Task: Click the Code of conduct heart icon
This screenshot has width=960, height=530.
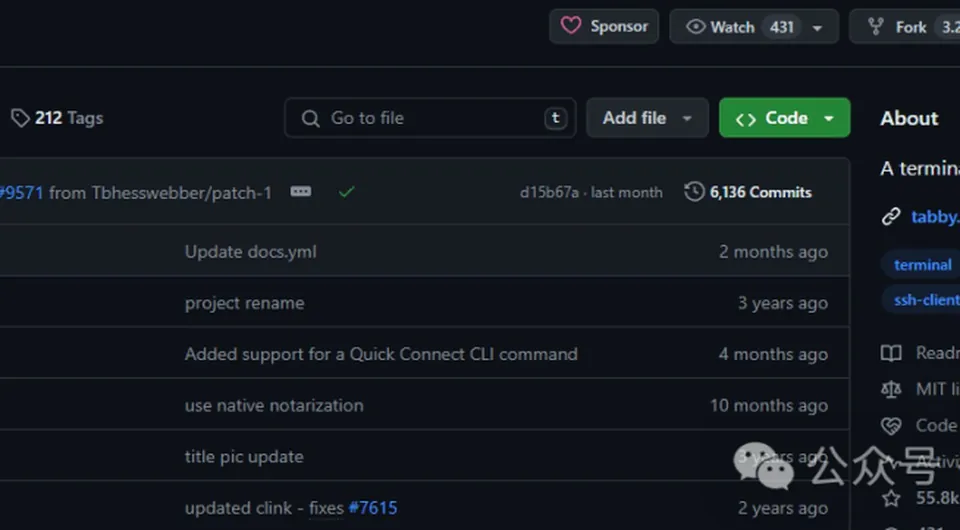Action: [891, 425]
